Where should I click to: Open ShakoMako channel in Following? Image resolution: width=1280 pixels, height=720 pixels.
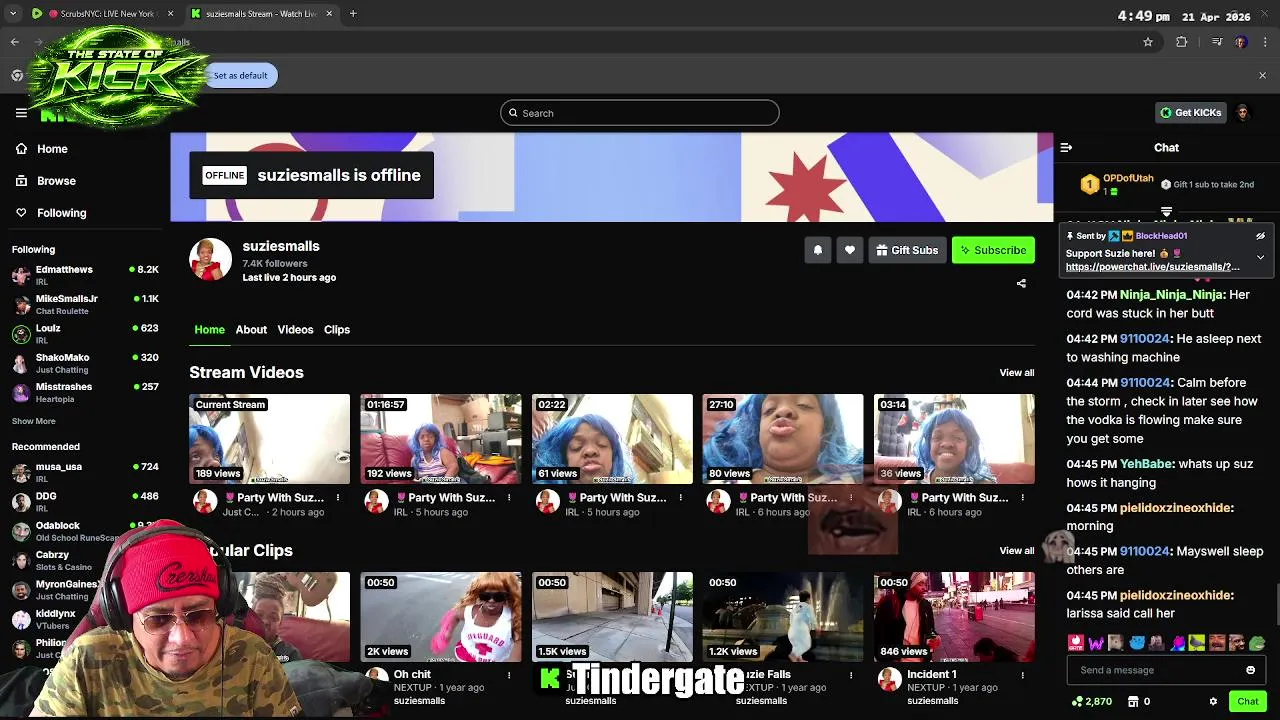coord(85,363)
